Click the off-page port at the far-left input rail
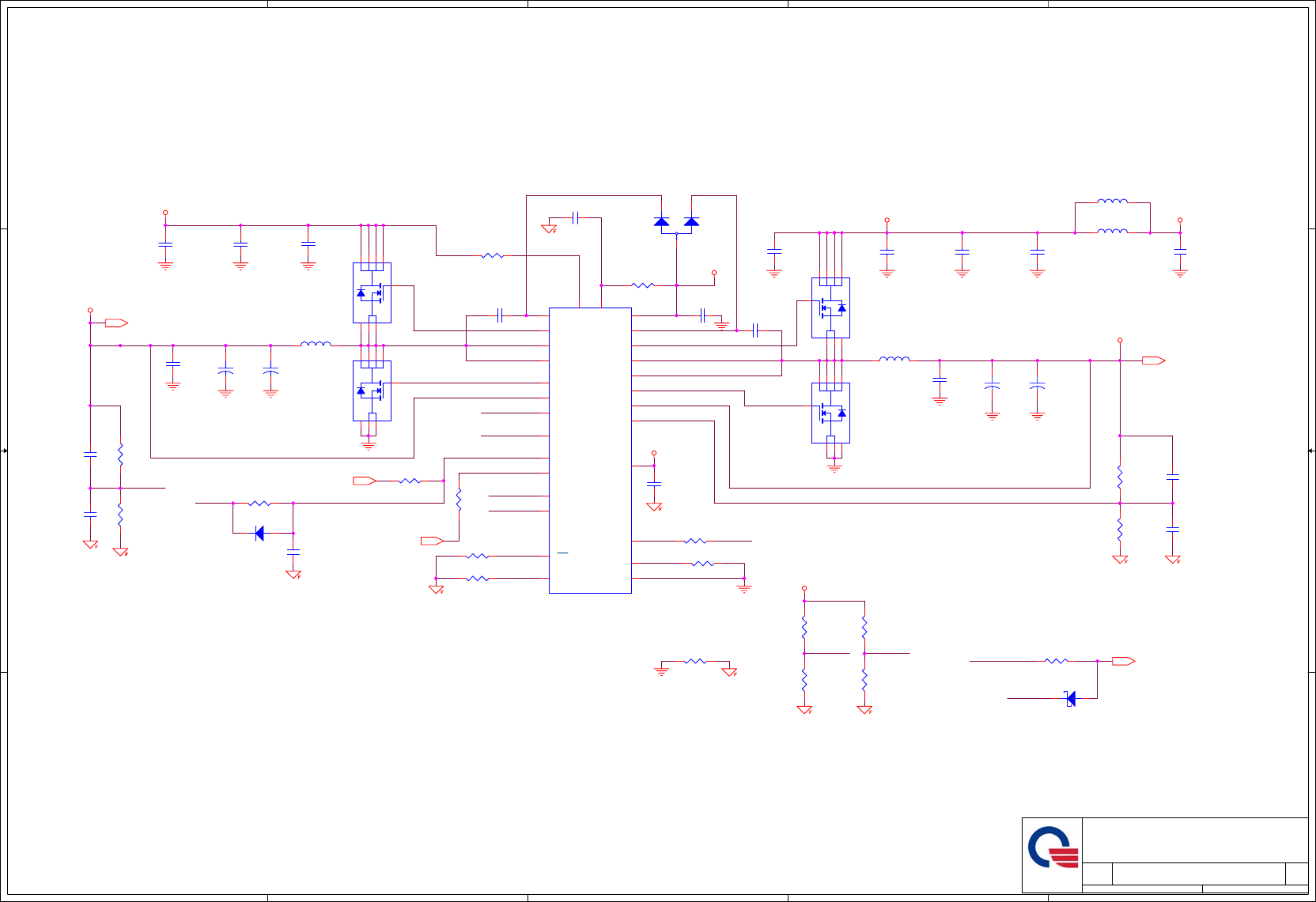The image size is (1316, 902). coord(116,323)
